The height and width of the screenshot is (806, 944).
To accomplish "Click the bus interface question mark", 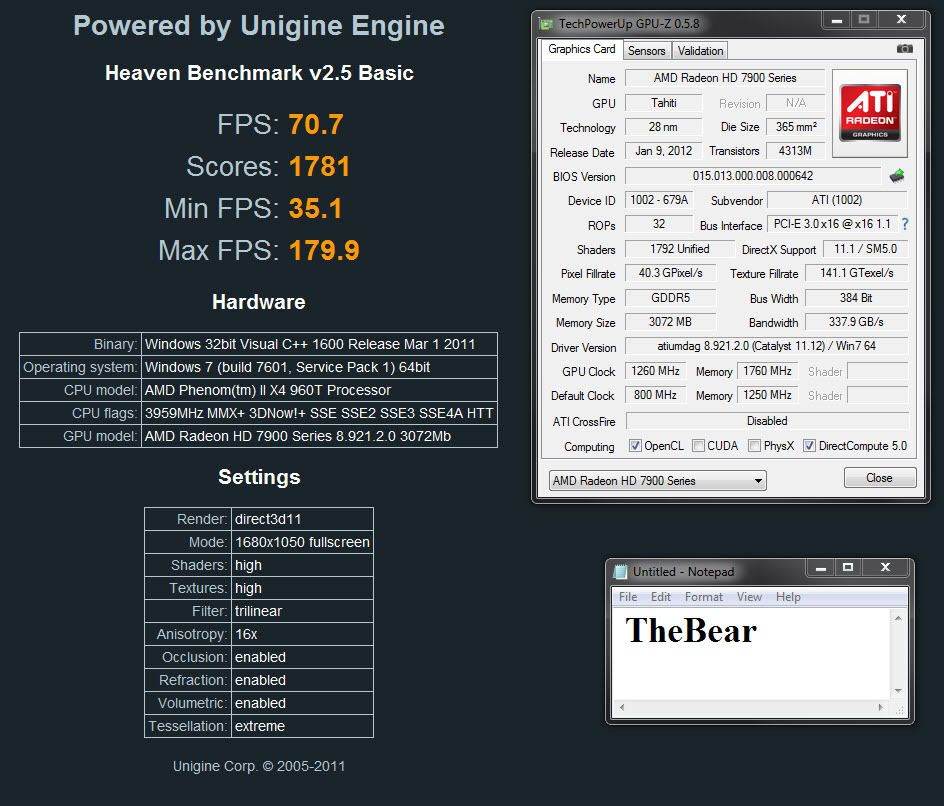I will coord(905,224).
